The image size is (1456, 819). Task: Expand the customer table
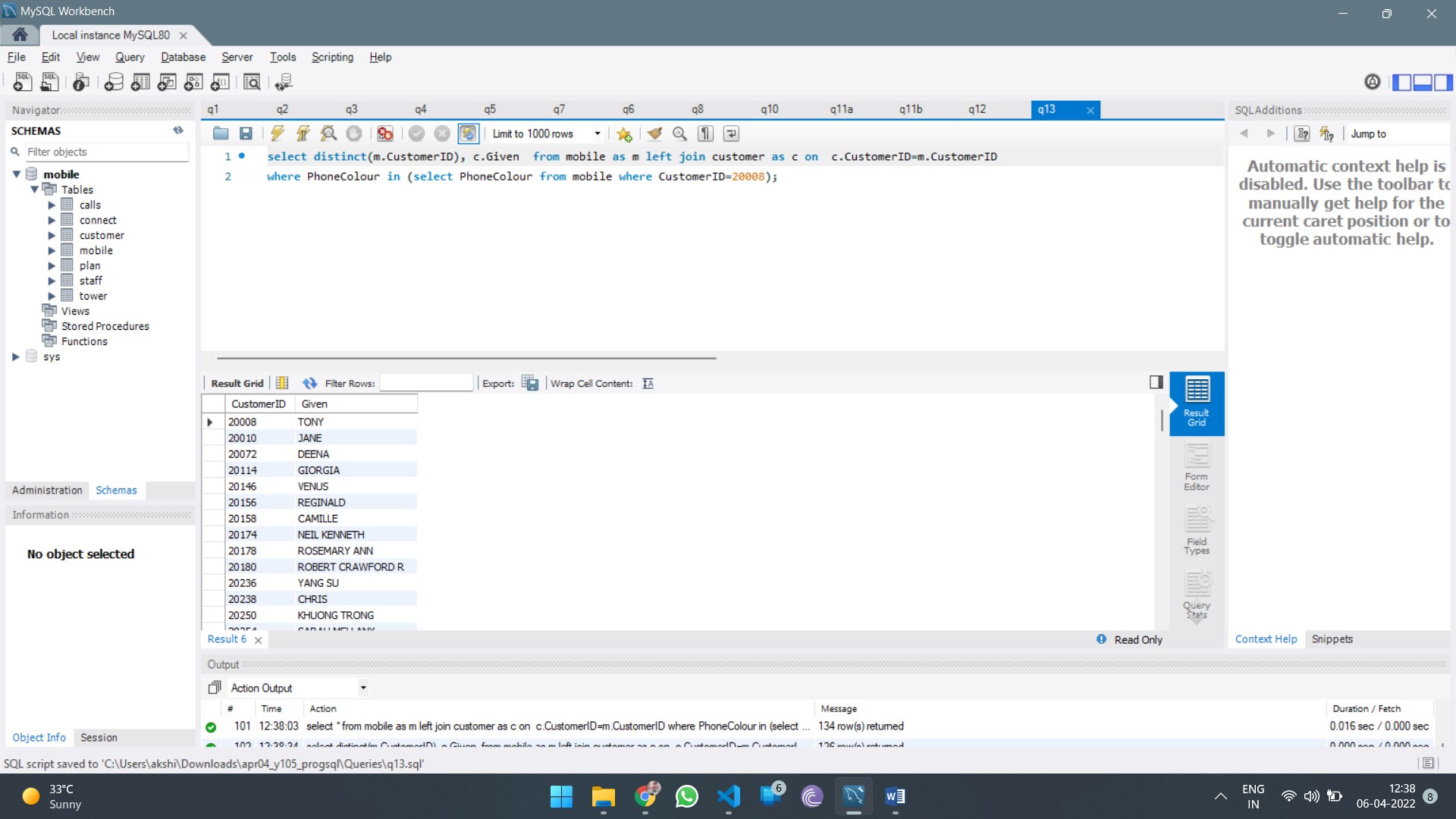click(52, 235)
